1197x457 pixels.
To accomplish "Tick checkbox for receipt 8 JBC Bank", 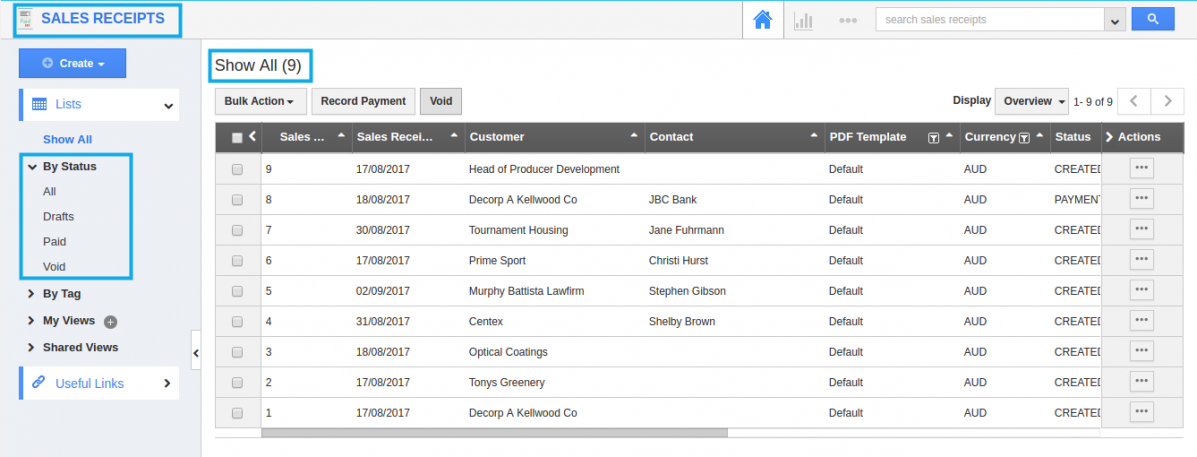I will click(237, 200).
